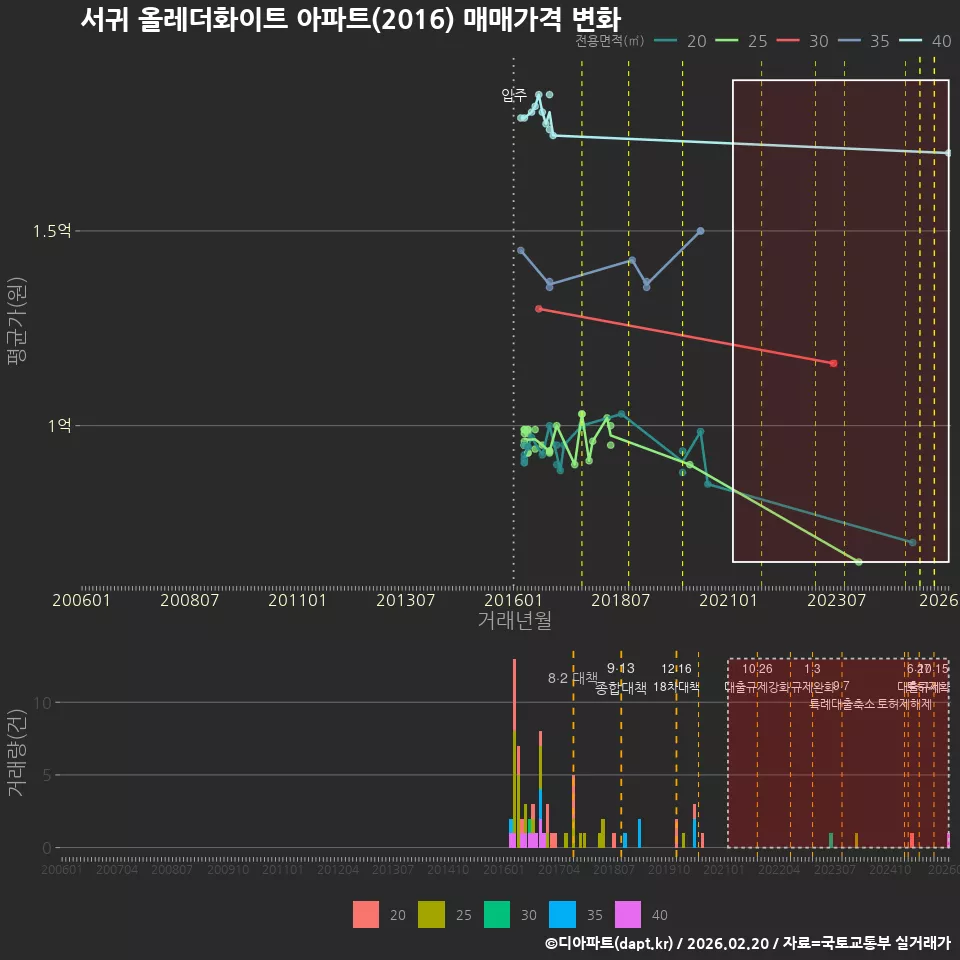Click the volume axis label 200704
The height and width of the screenshot is (960, 960).
point(117,869)
